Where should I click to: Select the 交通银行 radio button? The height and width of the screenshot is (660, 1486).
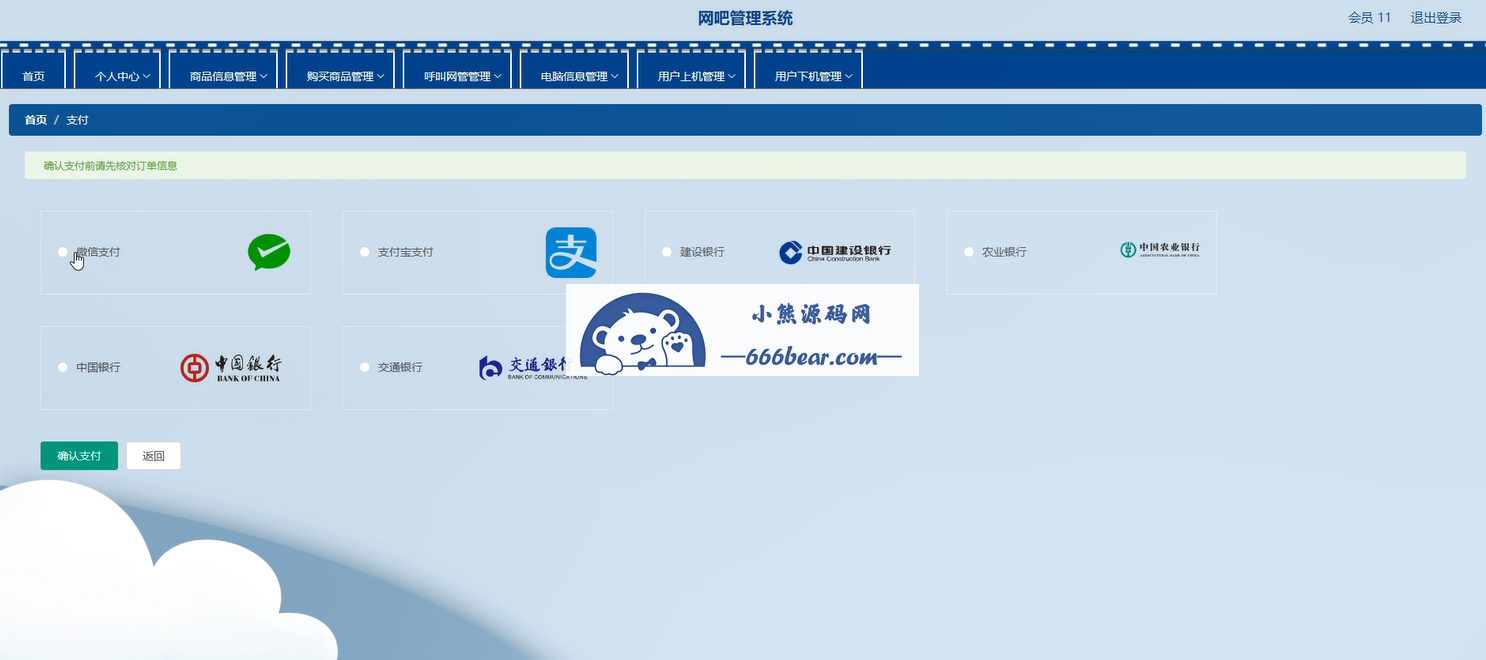tap(365, 368)
